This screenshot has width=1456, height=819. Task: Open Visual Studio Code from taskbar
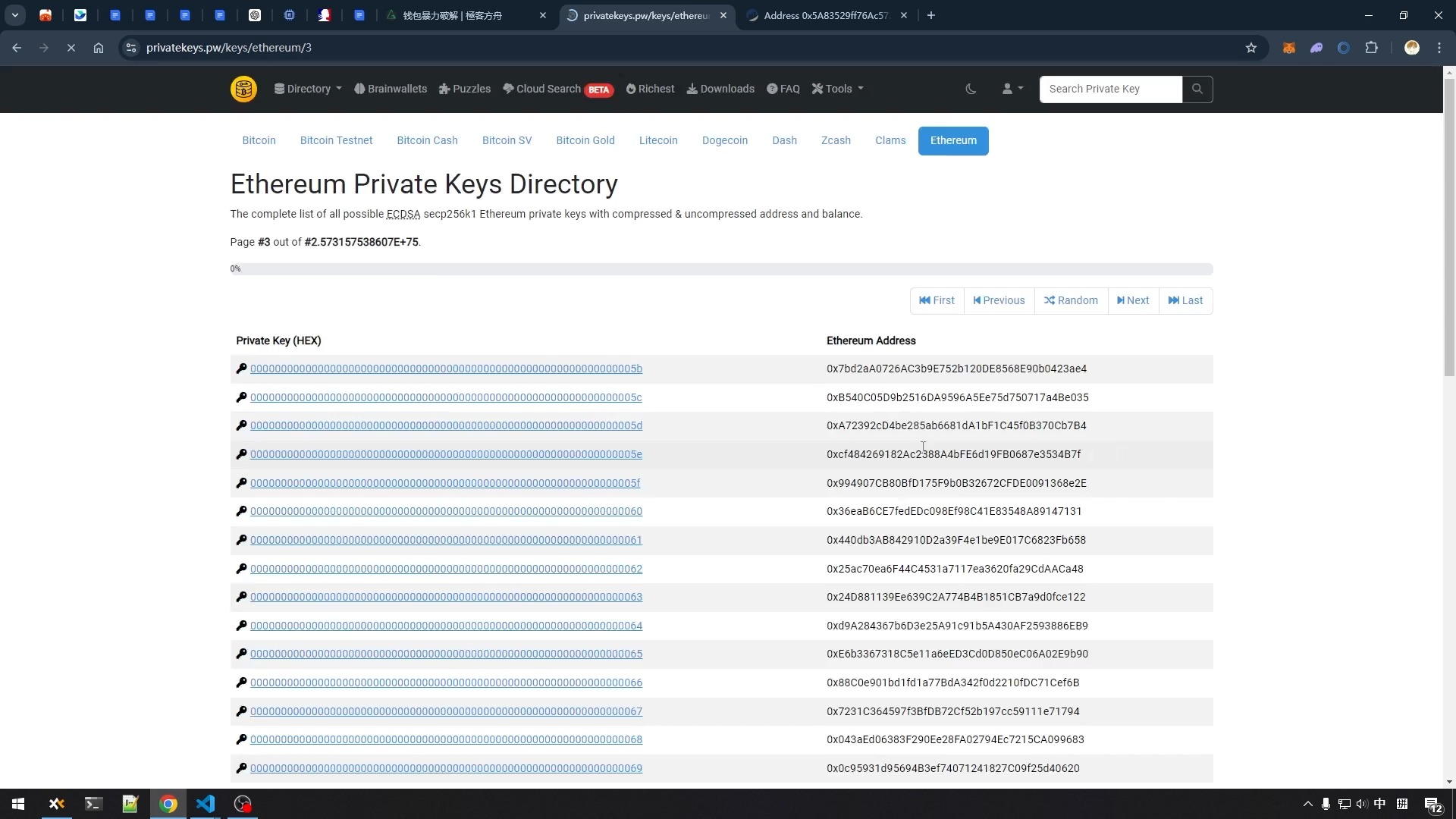coord(205,804)
